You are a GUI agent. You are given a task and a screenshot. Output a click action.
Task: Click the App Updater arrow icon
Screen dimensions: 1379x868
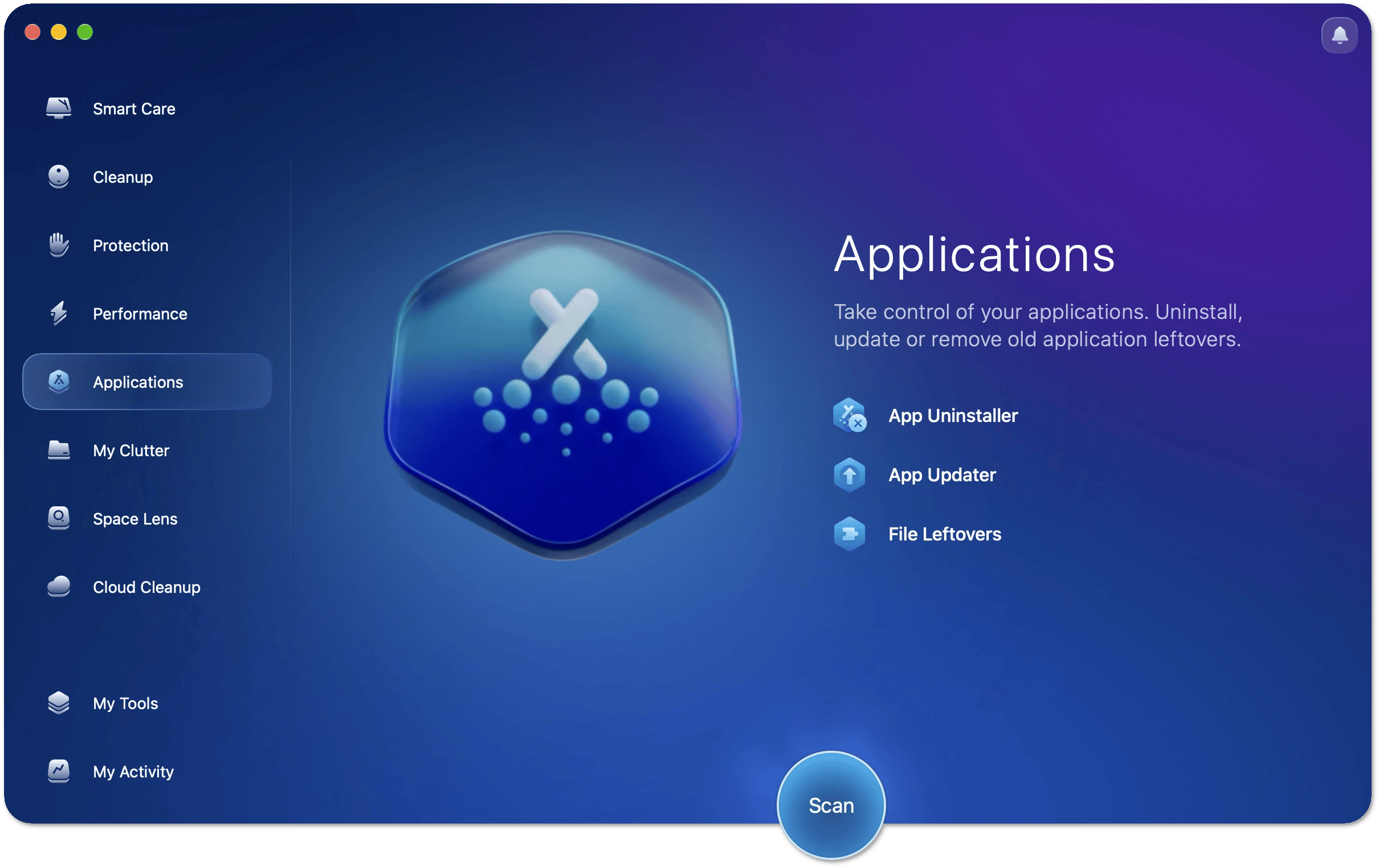click(x=849, y=475)
